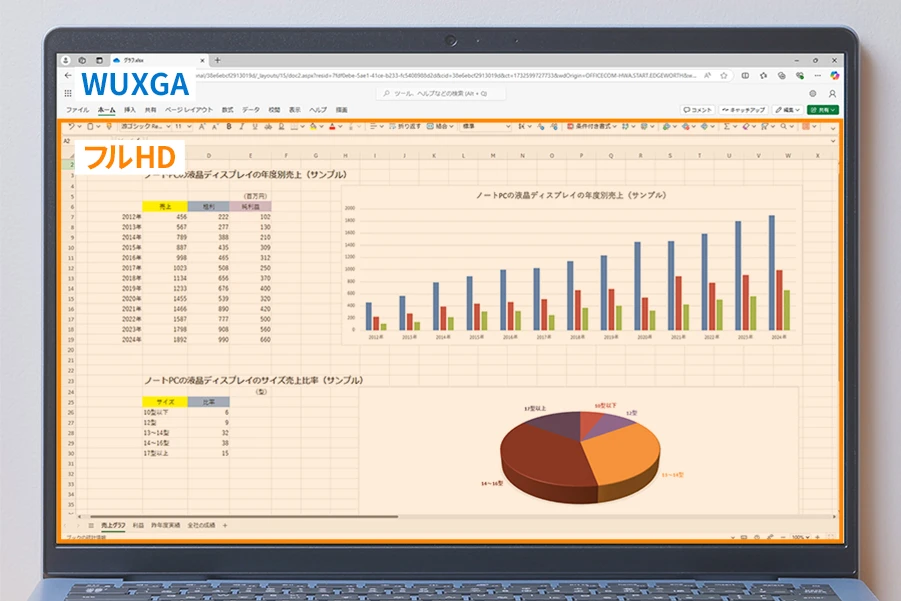Image resolution: width=901 pixels, height=601 pixels.
Task: Click the undo arrow icon
Action: click(x=71, y=127)
